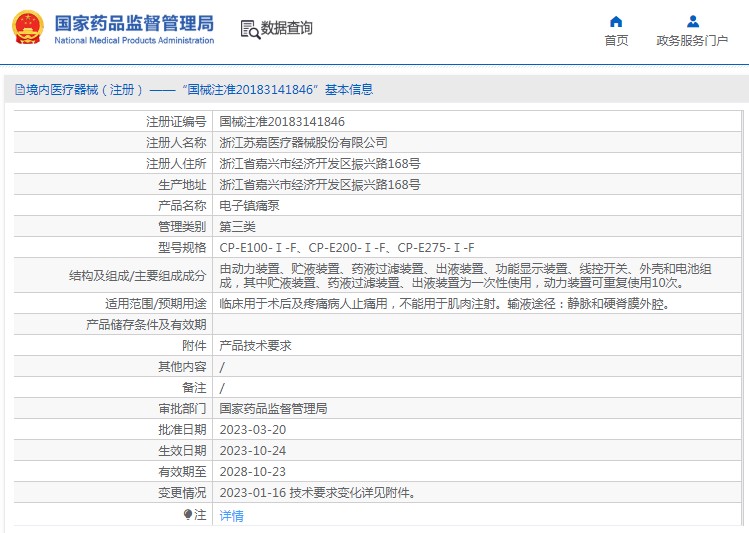Viewport: 749px width, 533px height.
Task: Click the lightbulb icon beside 注
Action: 188,514
